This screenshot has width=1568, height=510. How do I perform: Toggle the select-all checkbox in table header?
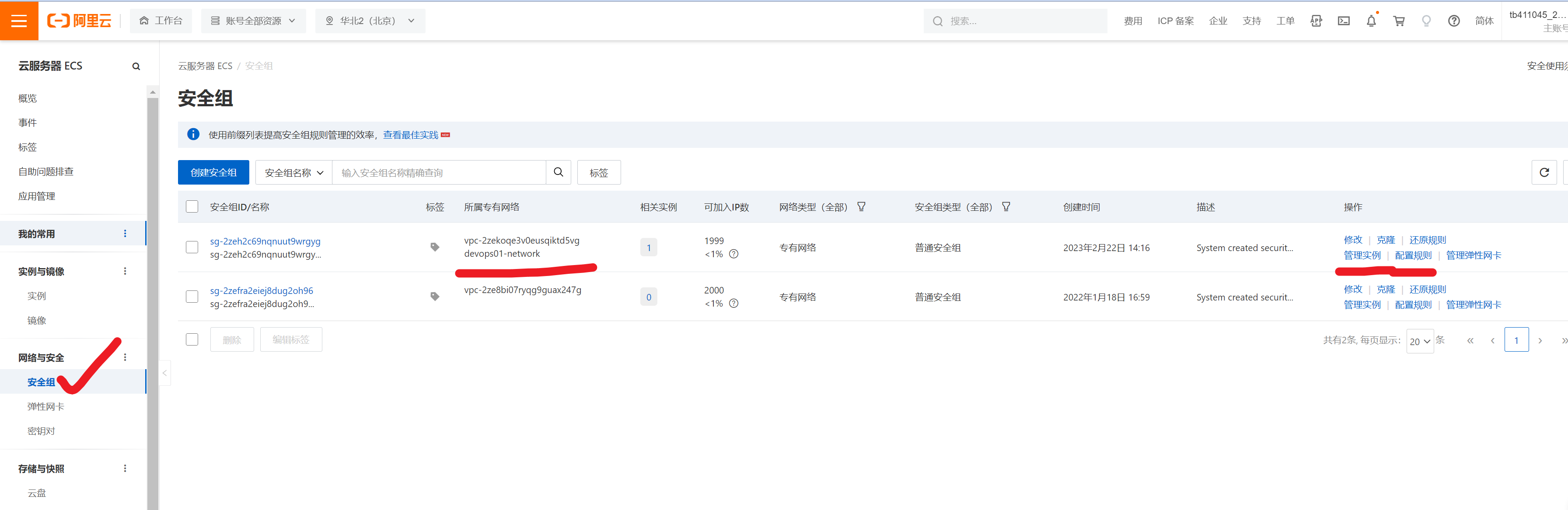[192, 207]
